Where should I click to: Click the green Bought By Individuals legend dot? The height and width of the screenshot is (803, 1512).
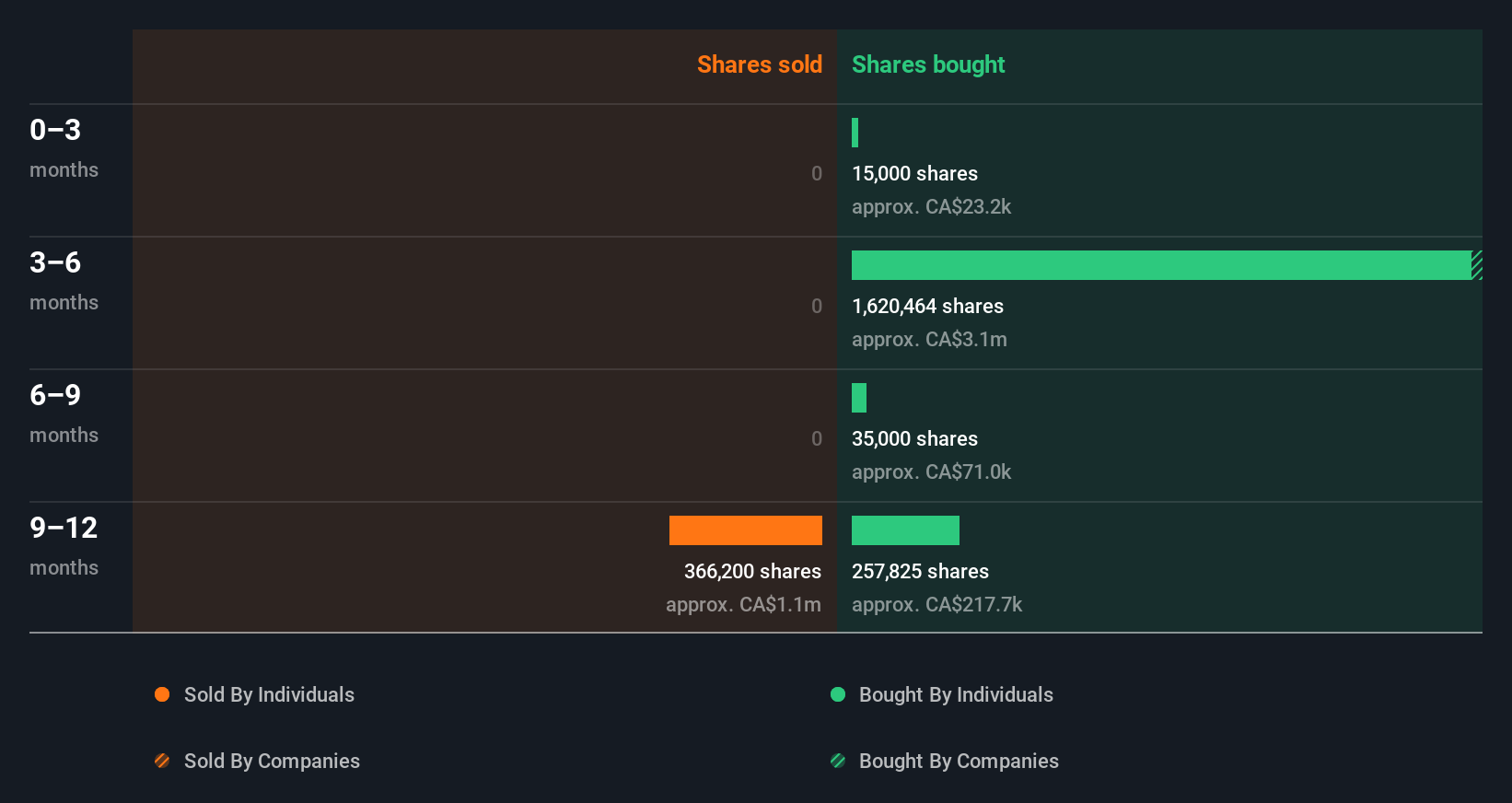[x=838, y=694]
